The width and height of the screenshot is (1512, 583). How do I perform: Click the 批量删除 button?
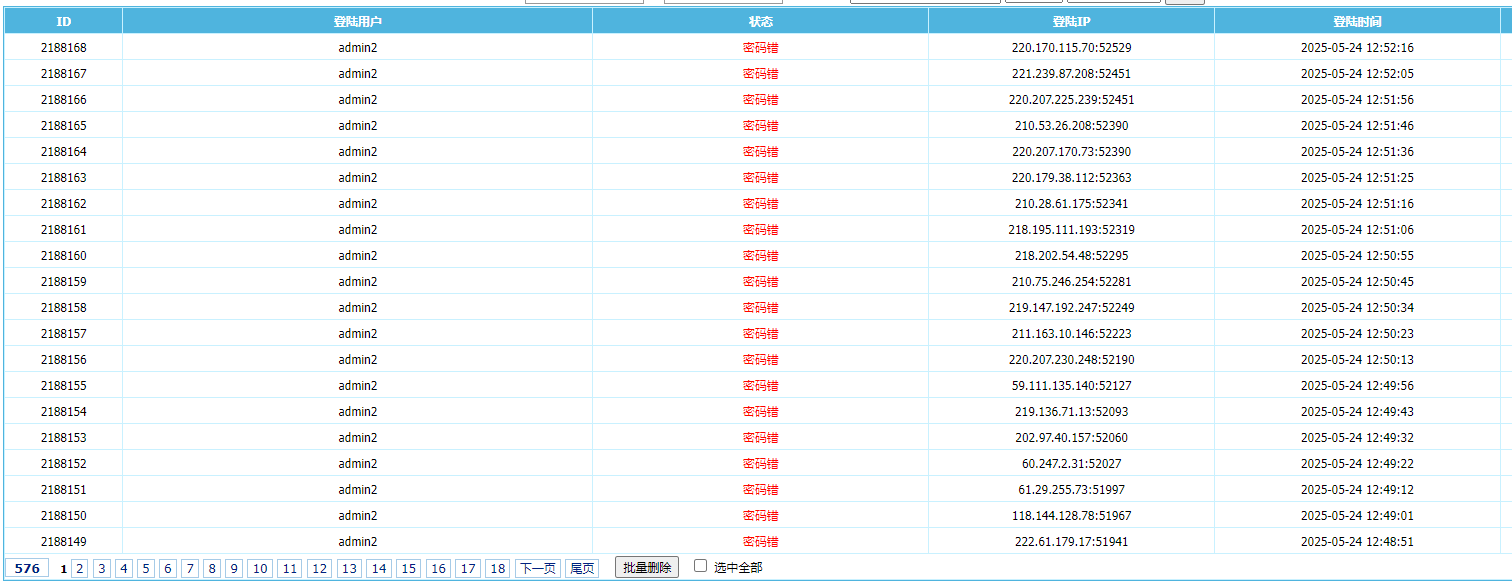[646, 567]
